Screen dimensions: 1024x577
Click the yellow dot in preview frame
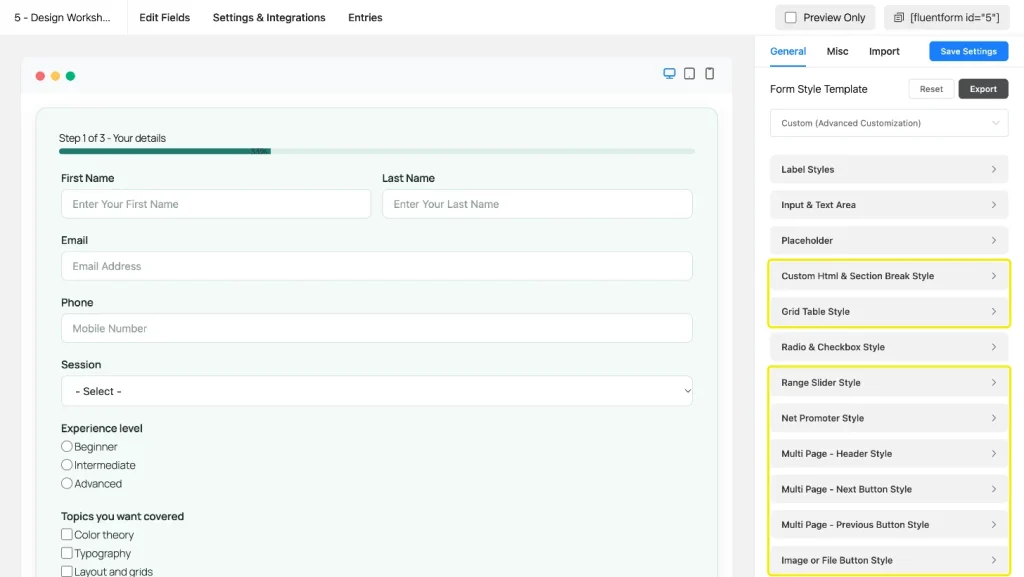point(56,76)
